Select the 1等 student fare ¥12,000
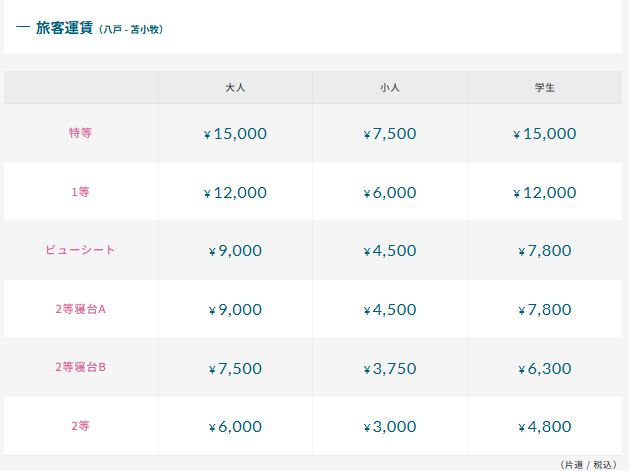This screenshot has height=471, width=629. [x=545, y=193]
